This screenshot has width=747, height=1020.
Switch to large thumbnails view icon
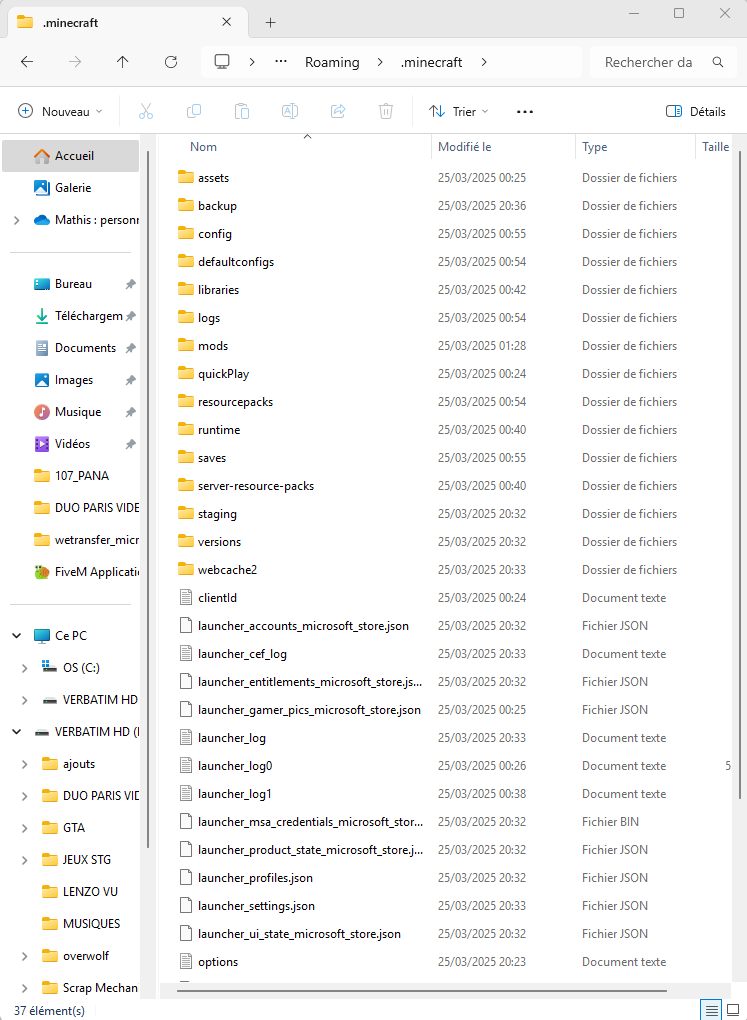pos(733,1011)
